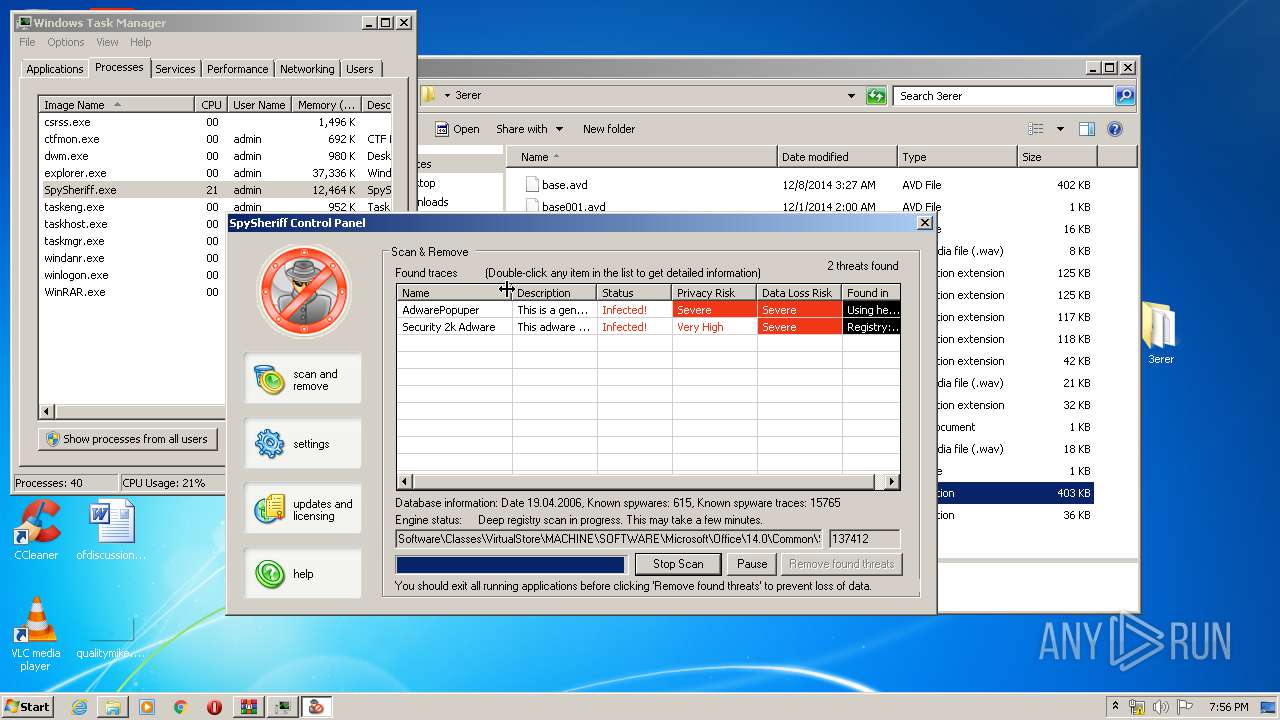
Task: Click the SpySheriff taskbar button
Action: pyautogui.click(x=317, y=707)
